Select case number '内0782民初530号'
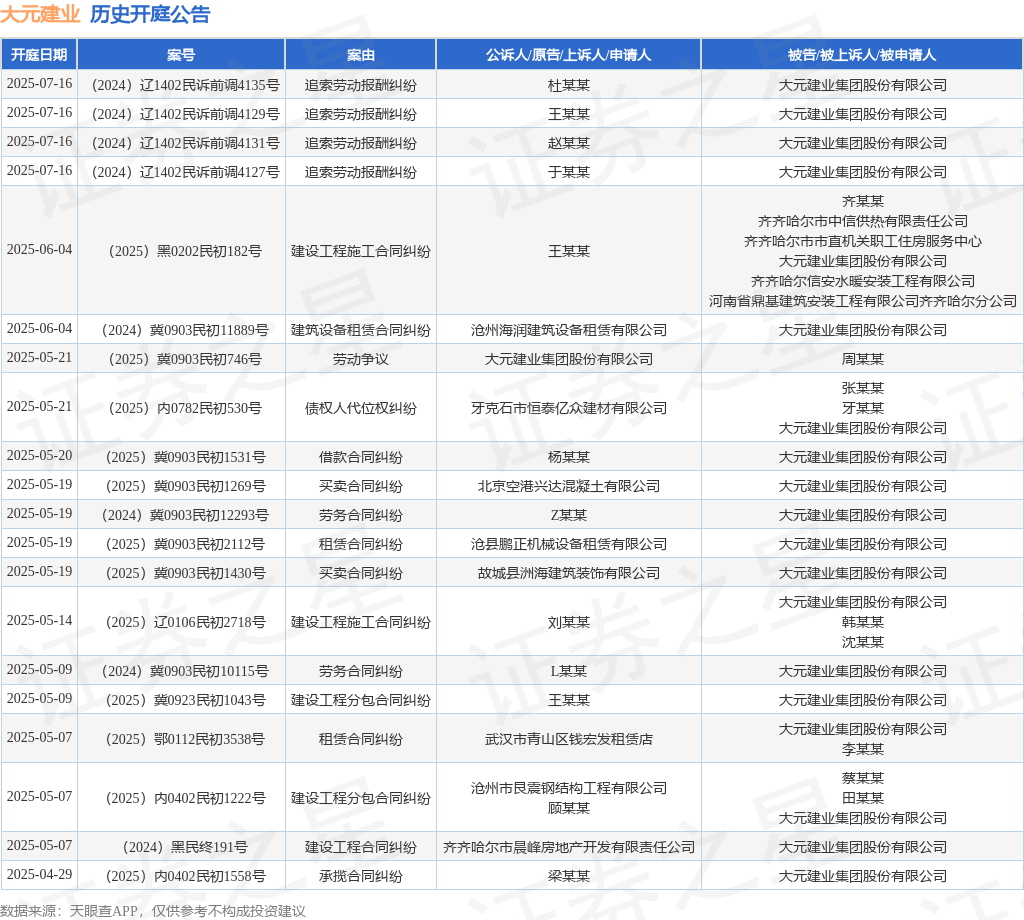The width and height of the screenshot is (1024, 920). (209, 408)
